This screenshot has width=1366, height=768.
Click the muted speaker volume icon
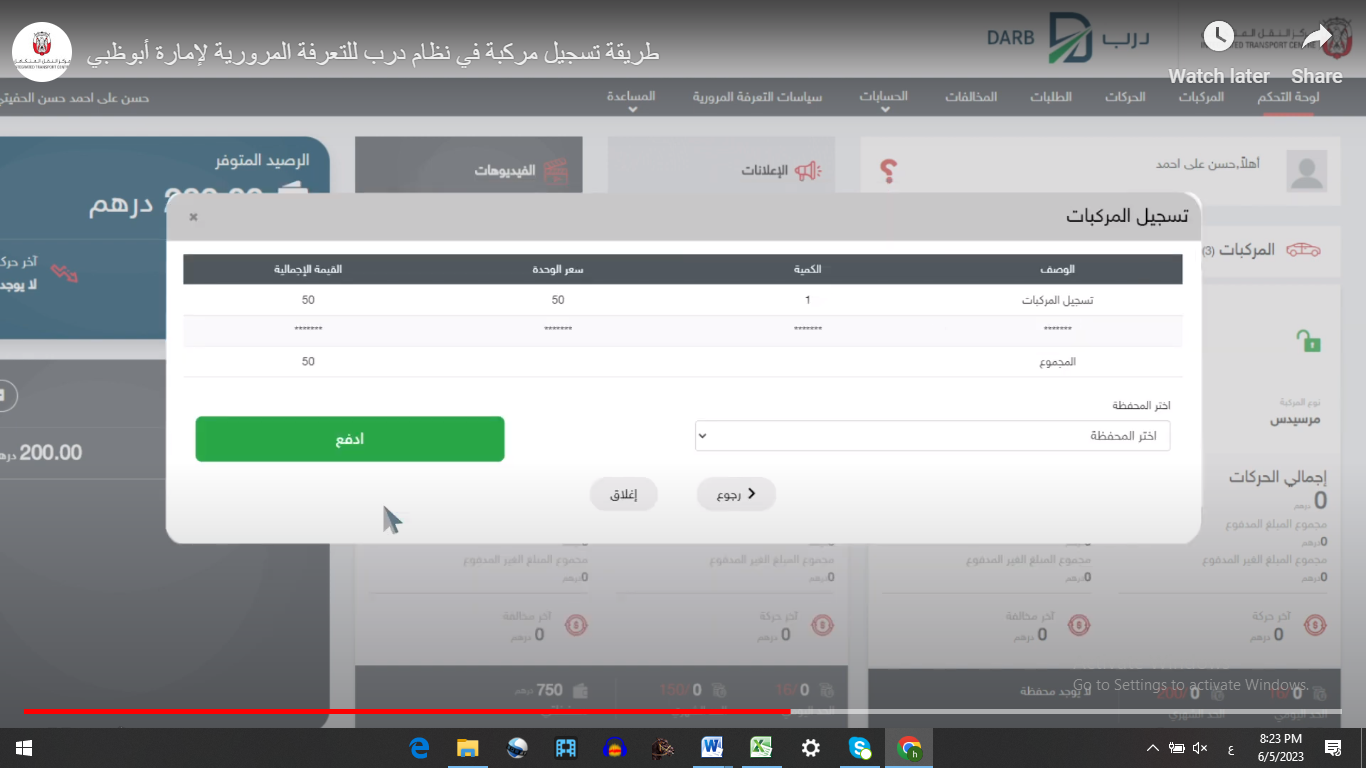click(1201, 748)
